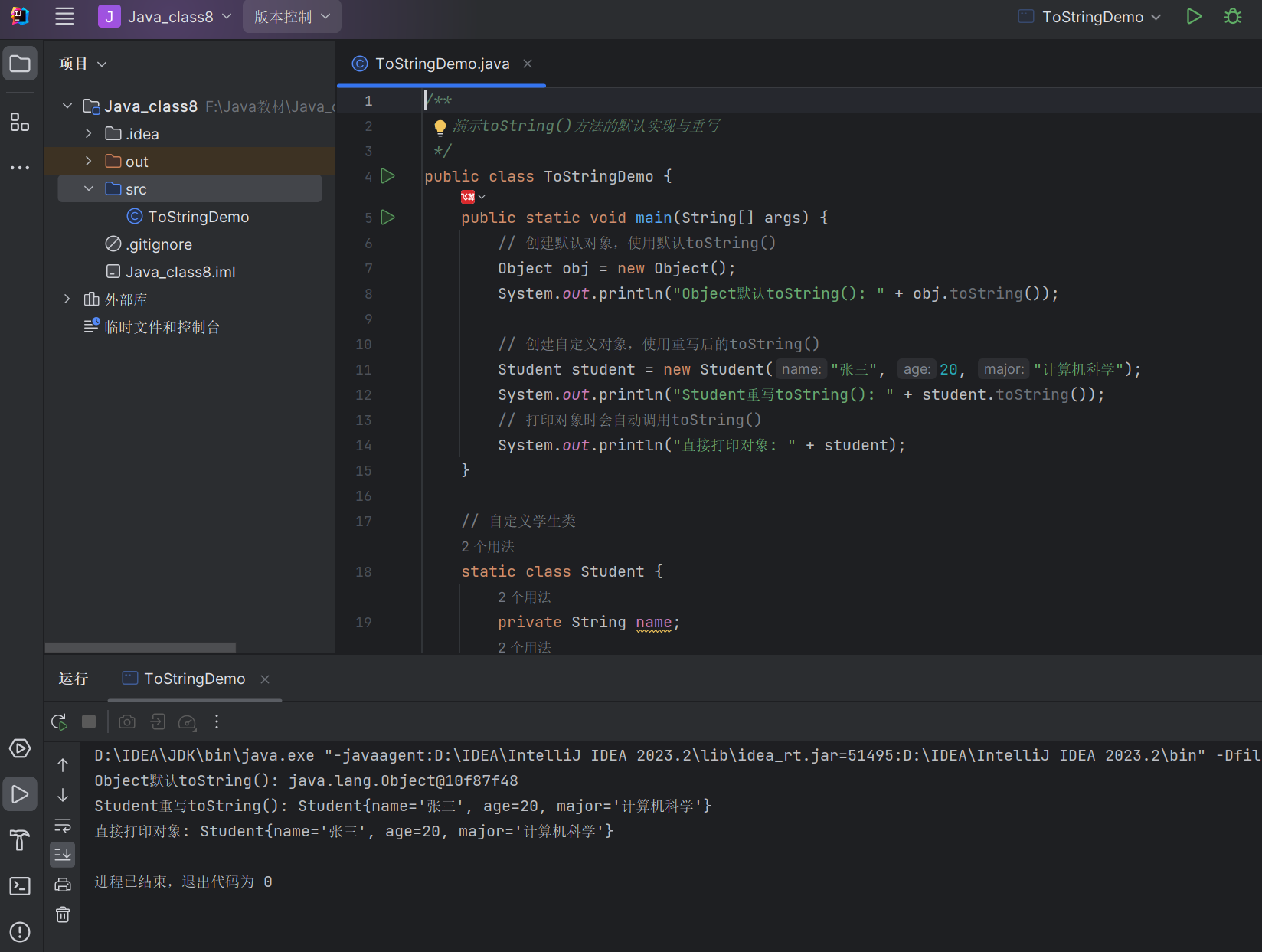Open the Terminal tool window

click(x=20, y=886)
